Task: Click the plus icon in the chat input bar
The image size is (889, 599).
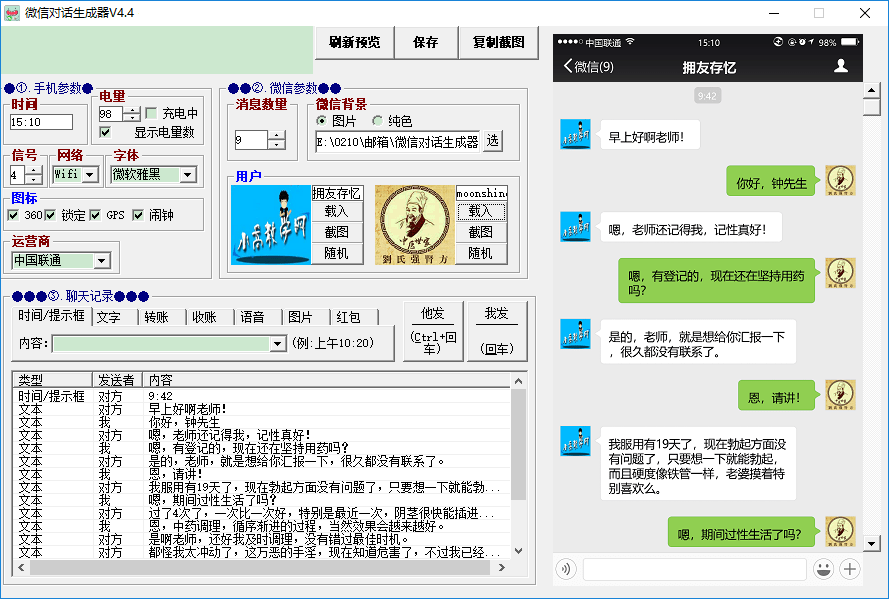Action: [x=850, y=567]
